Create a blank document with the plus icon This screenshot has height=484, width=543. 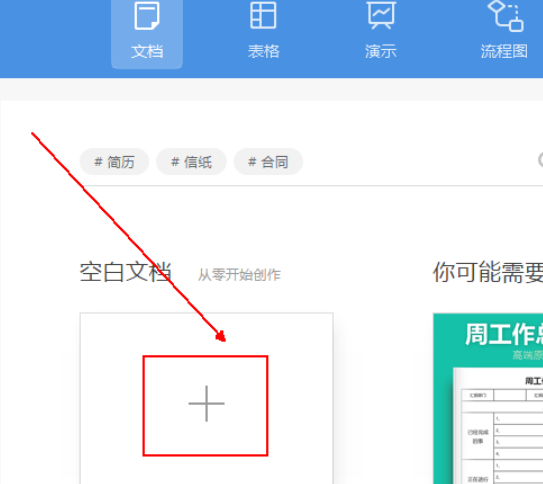click(x=206, y=404)
